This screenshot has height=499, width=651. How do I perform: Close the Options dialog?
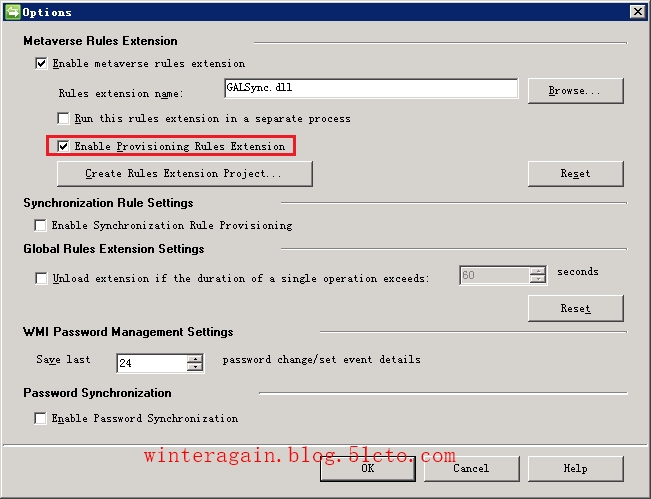click(637, 12)
